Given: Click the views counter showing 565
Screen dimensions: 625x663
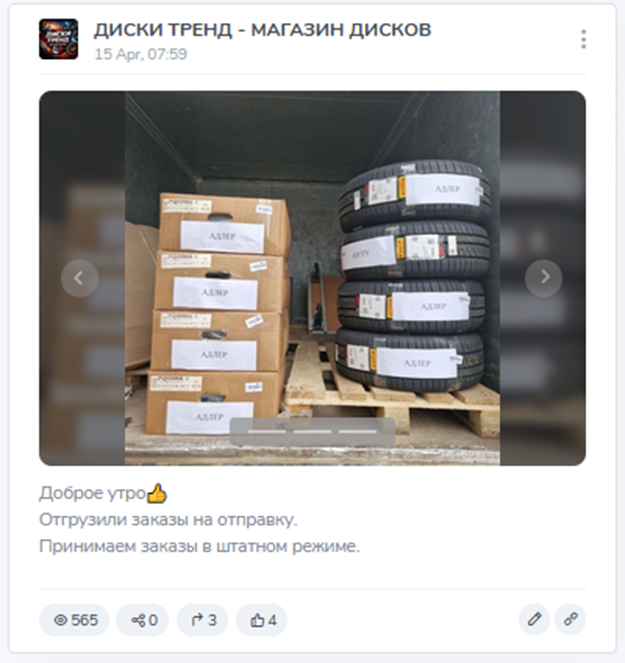Looking at the screenshot, I should tap(74, 620).
